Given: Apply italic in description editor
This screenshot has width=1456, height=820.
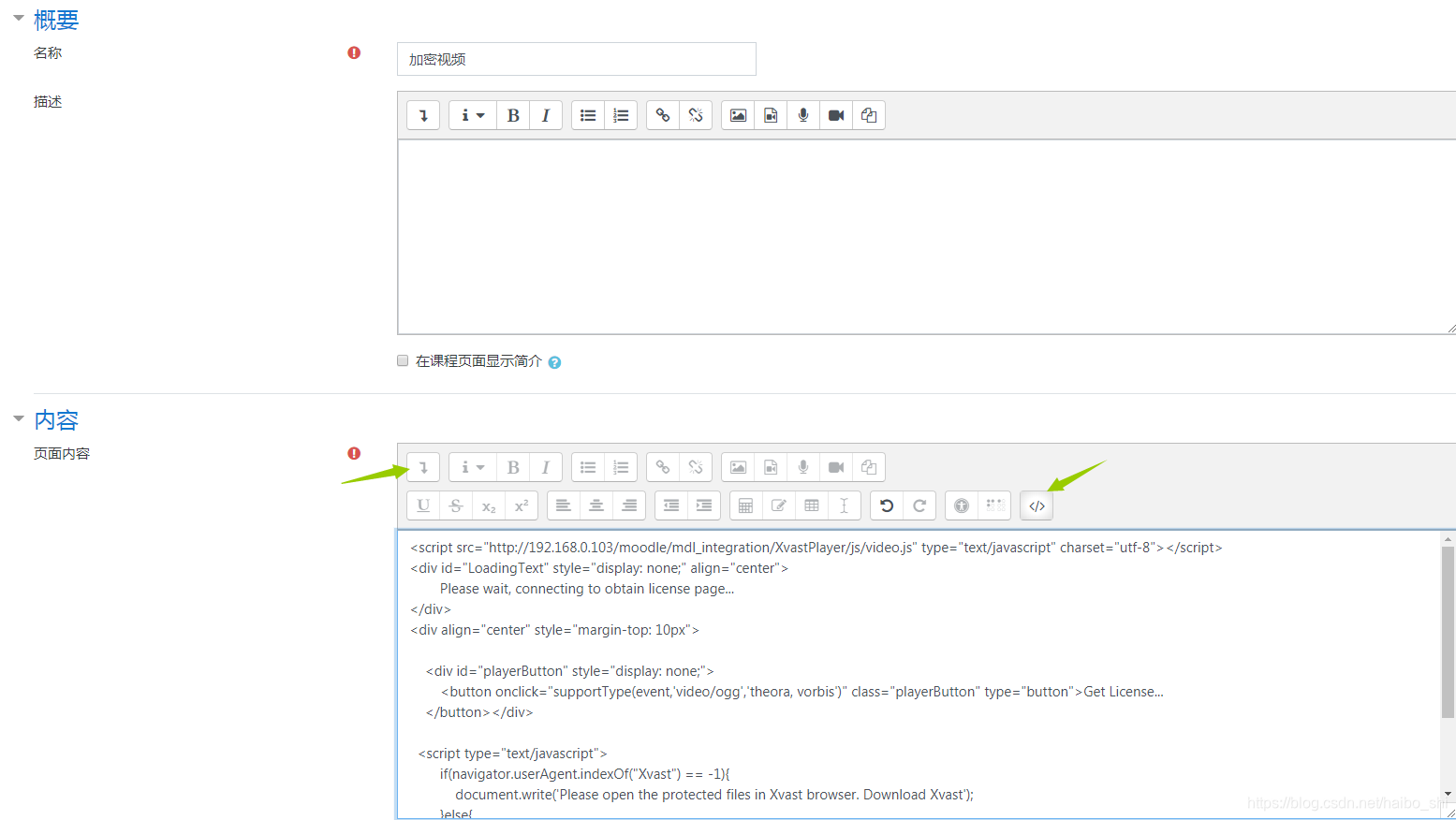Looking at the screenshot, I should 546,115.
